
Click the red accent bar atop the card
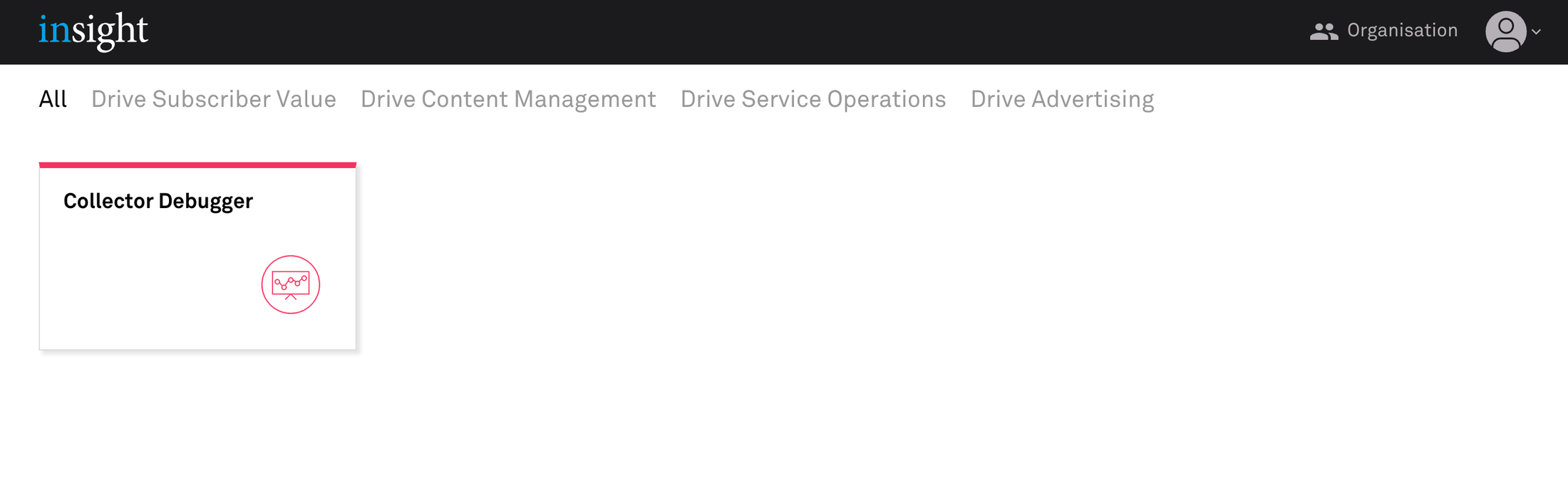coord(197,165)
